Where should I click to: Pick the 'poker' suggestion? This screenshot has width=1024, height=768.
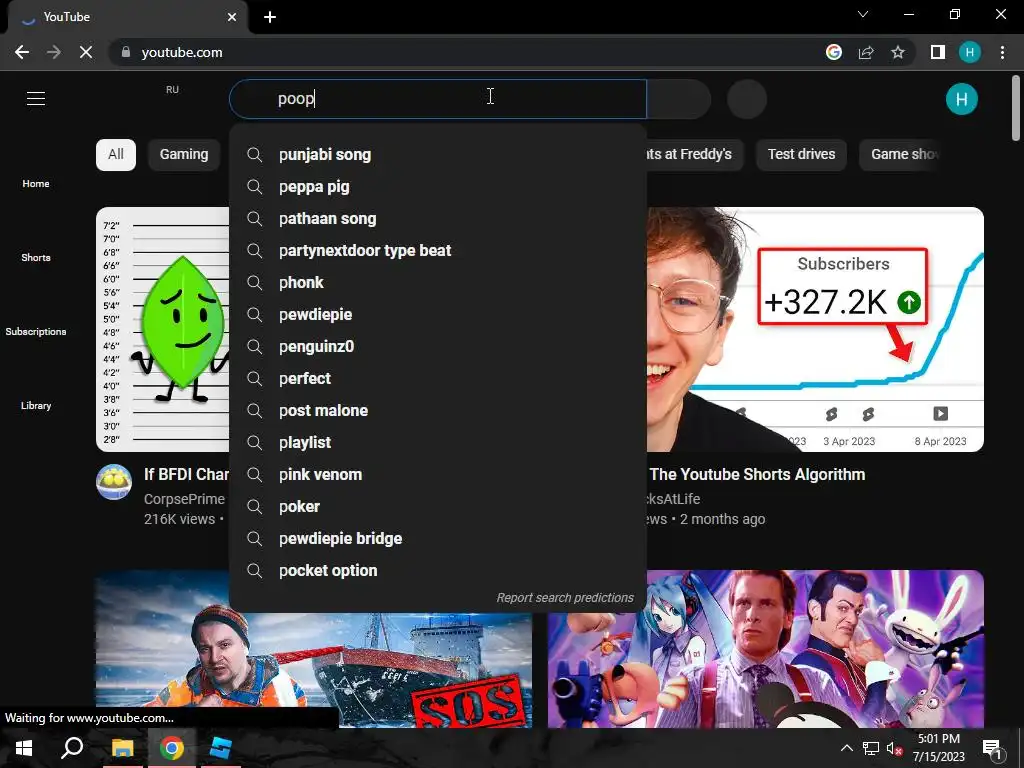tap(438, 507)
